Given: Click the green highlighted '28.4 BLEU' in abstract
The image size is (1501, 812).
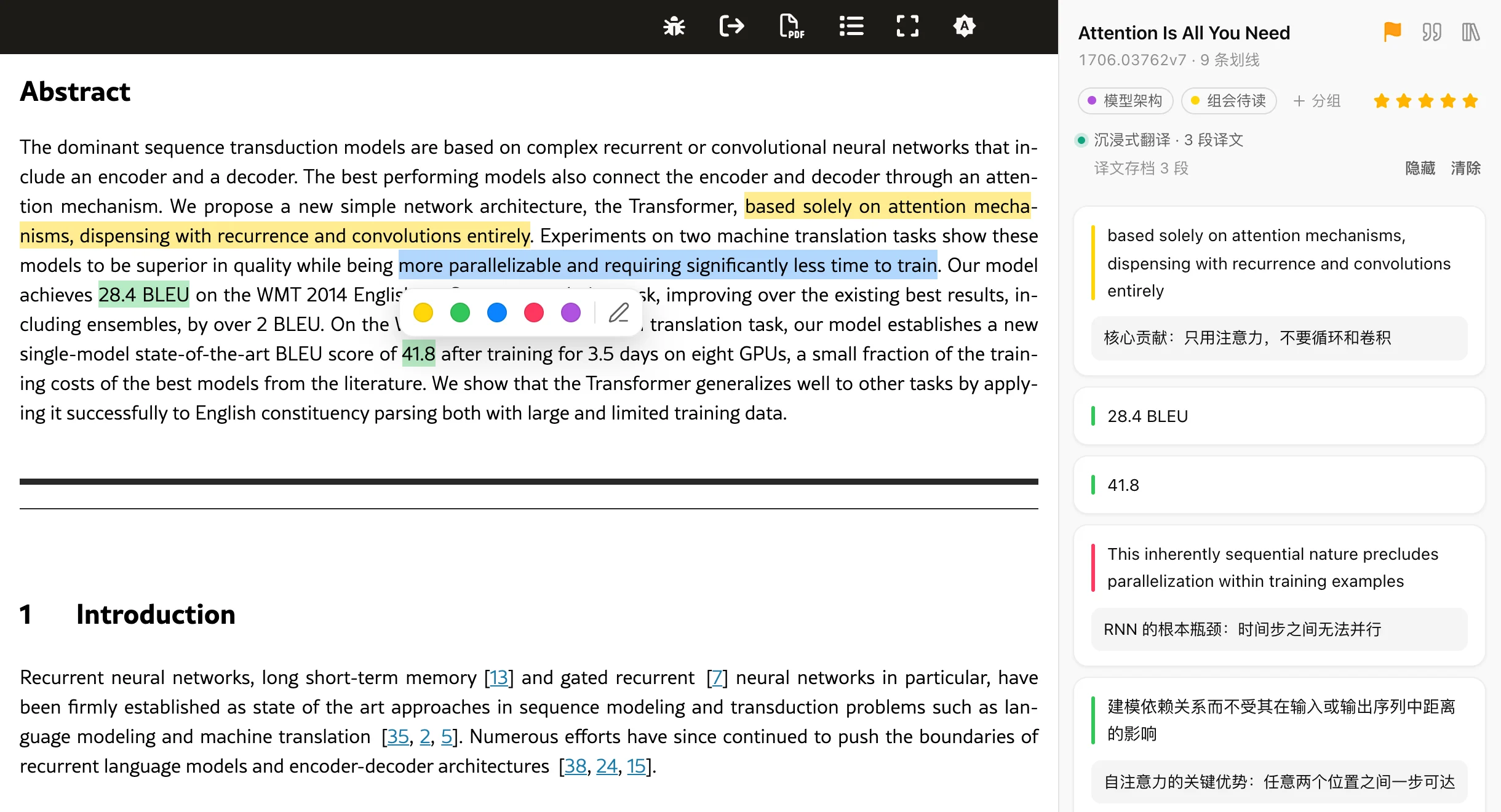Looking at the screenshot, I should pyautogui.click(x=144, y=295).
